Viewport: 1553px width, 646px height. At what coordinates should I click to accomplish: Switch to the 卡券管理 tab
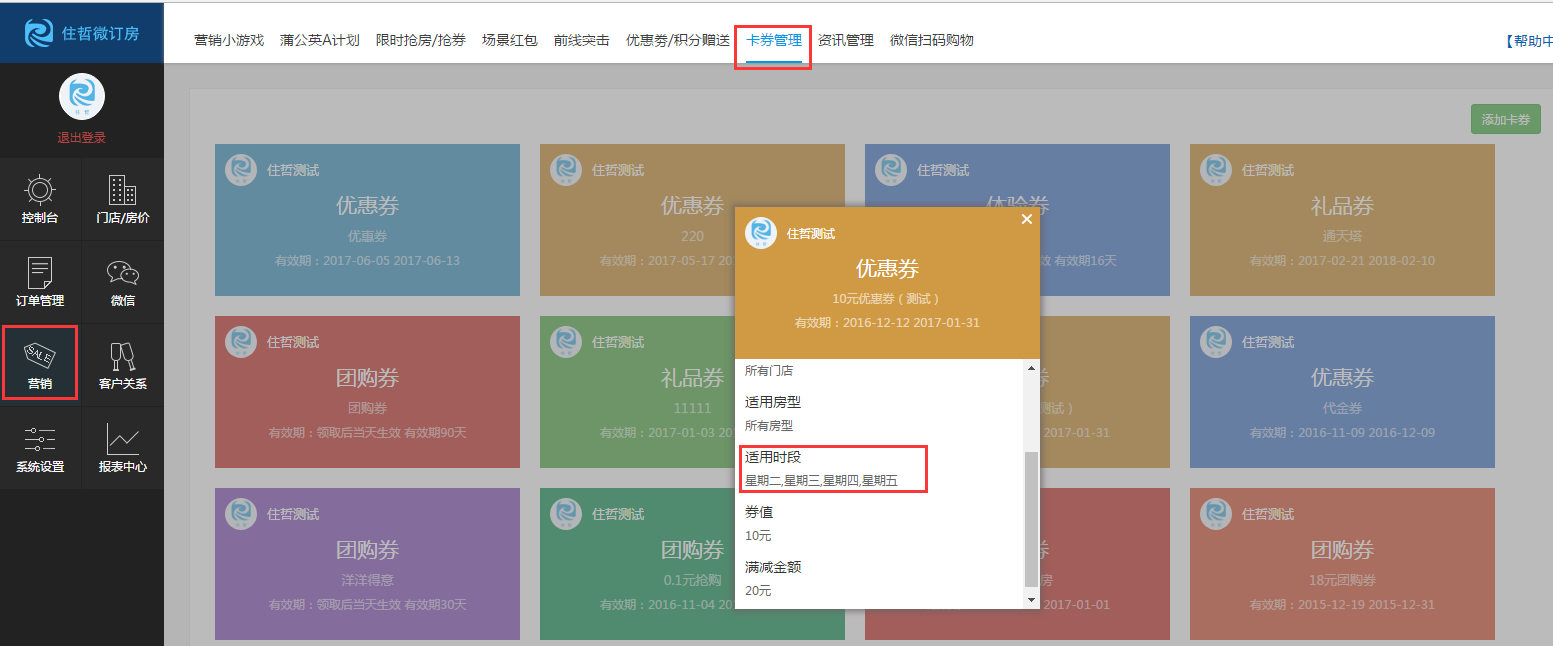pyautogui.click(x=773, y=41)
